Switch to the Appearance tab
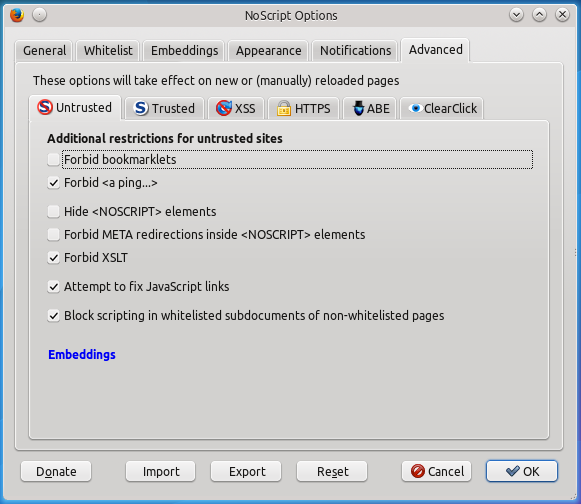 268,50
